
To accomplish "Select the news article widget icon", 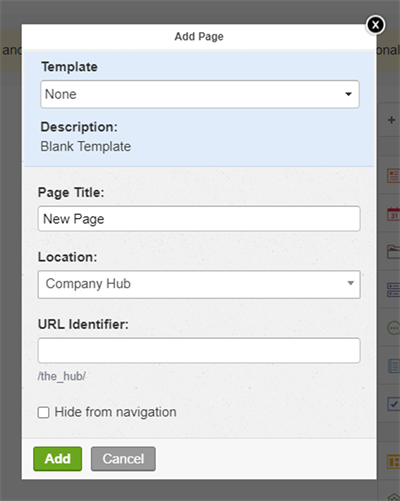I will [x=393, y=176].
